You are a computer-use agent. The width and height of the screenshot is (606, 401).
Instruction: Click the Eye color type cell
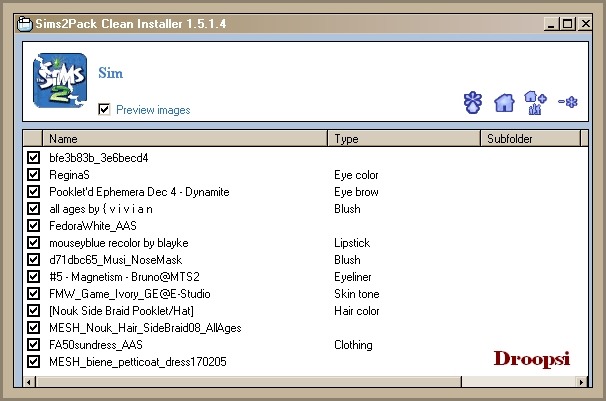click(x=356, y=175)
